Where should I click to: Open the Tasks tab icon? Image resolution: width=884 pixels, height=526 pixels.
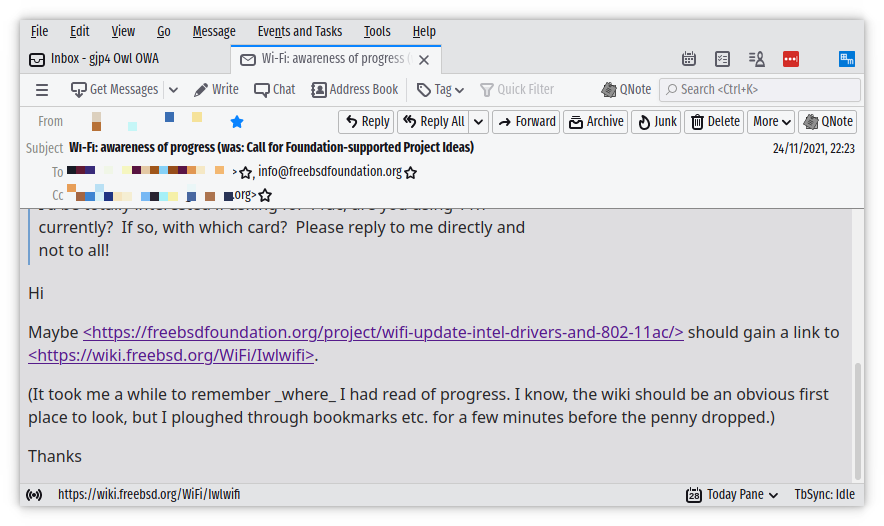tap(722, 59)
